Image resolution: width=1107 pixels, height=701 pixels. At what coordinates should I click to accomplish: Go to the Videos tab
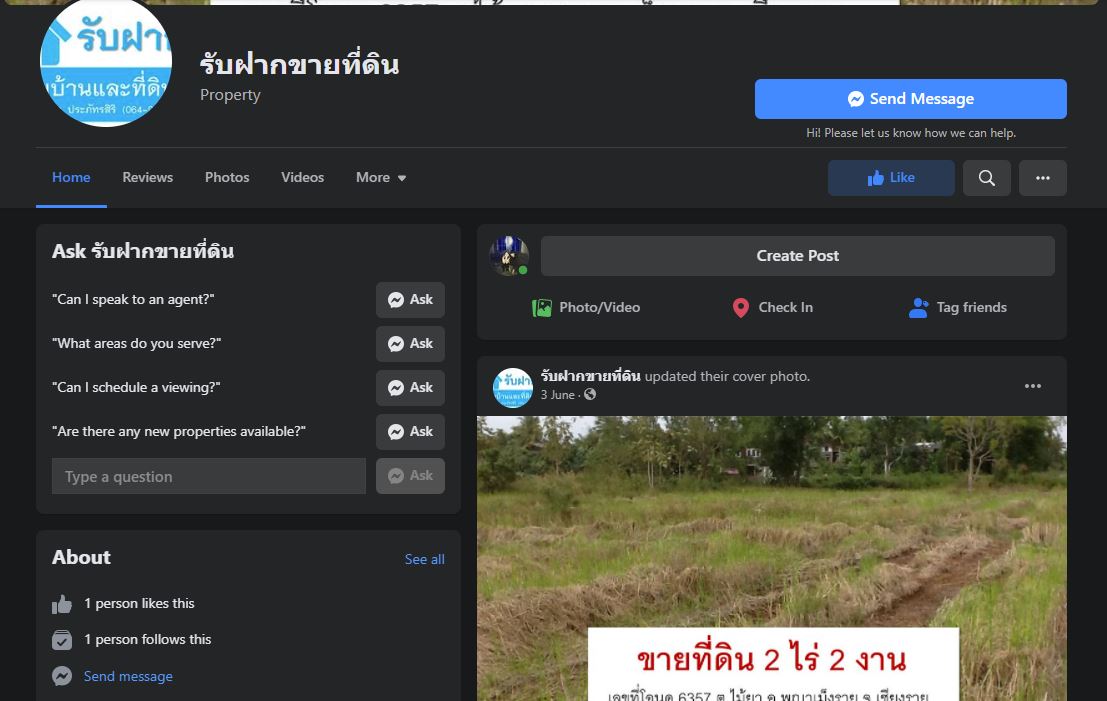pos(302,178)
